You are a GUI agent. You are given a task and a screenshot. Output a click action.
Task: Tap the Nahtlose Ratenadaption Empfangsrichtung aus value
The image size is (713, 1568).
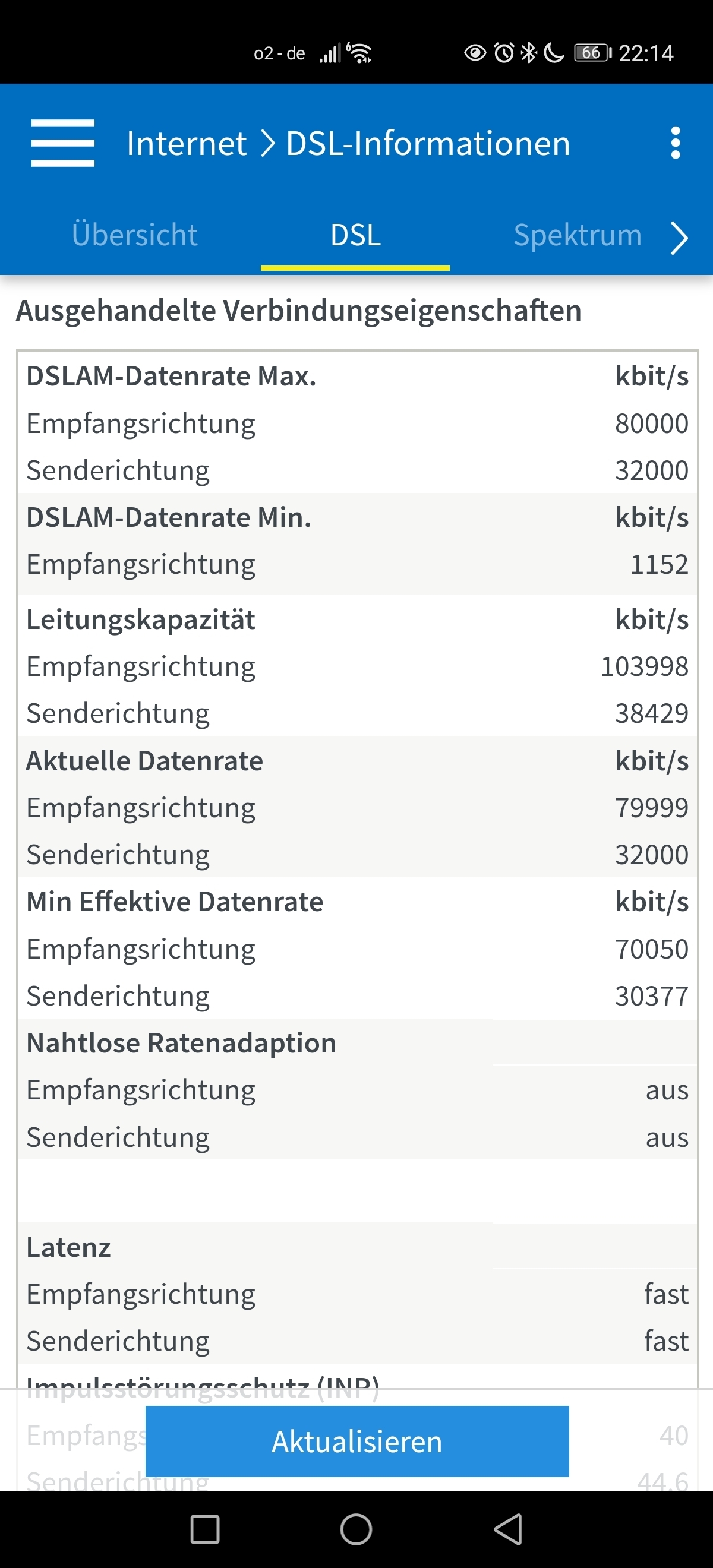click(667, 1089)
